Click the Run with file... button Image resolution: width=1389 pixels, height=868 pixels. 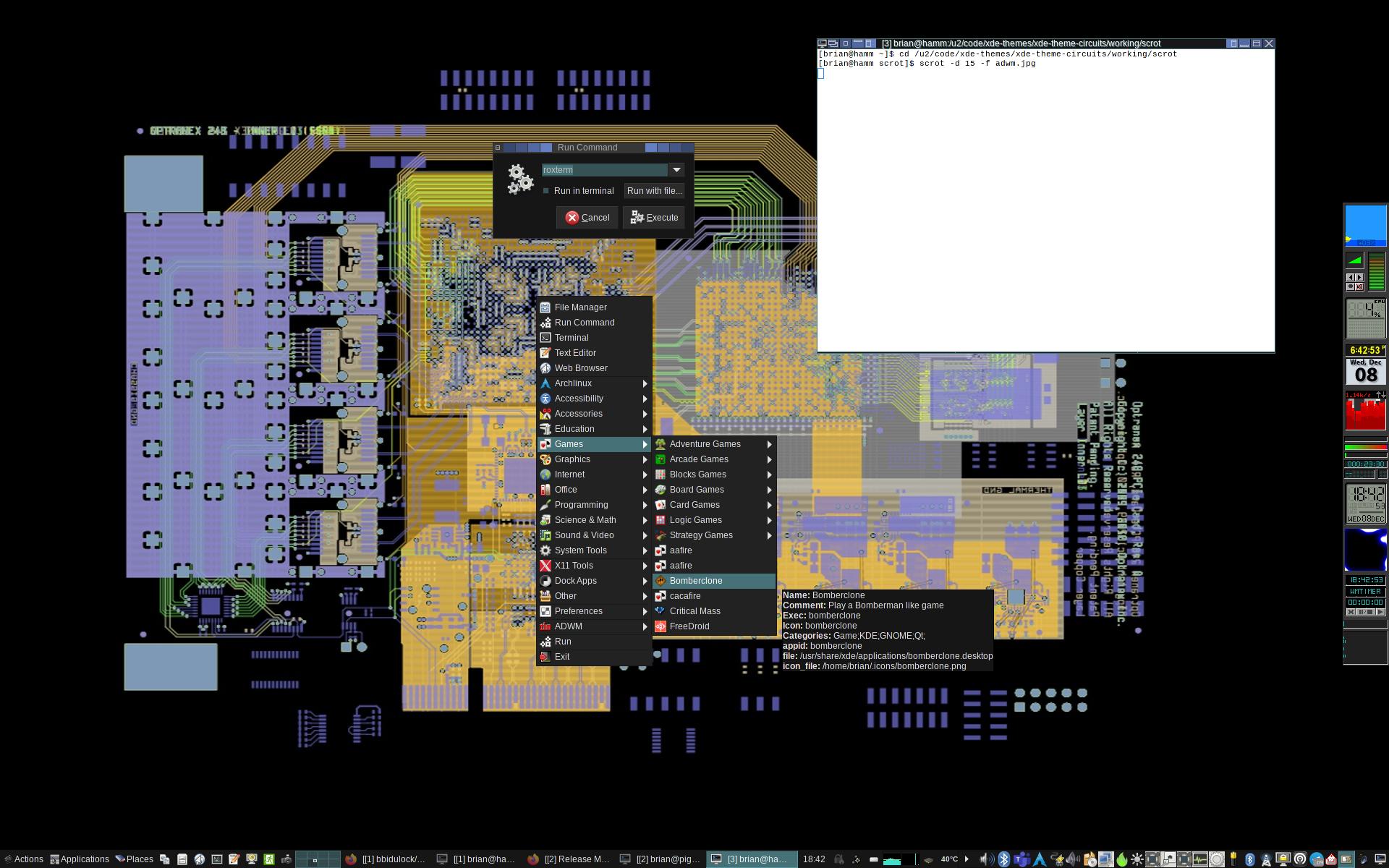[x=654, y=191]
